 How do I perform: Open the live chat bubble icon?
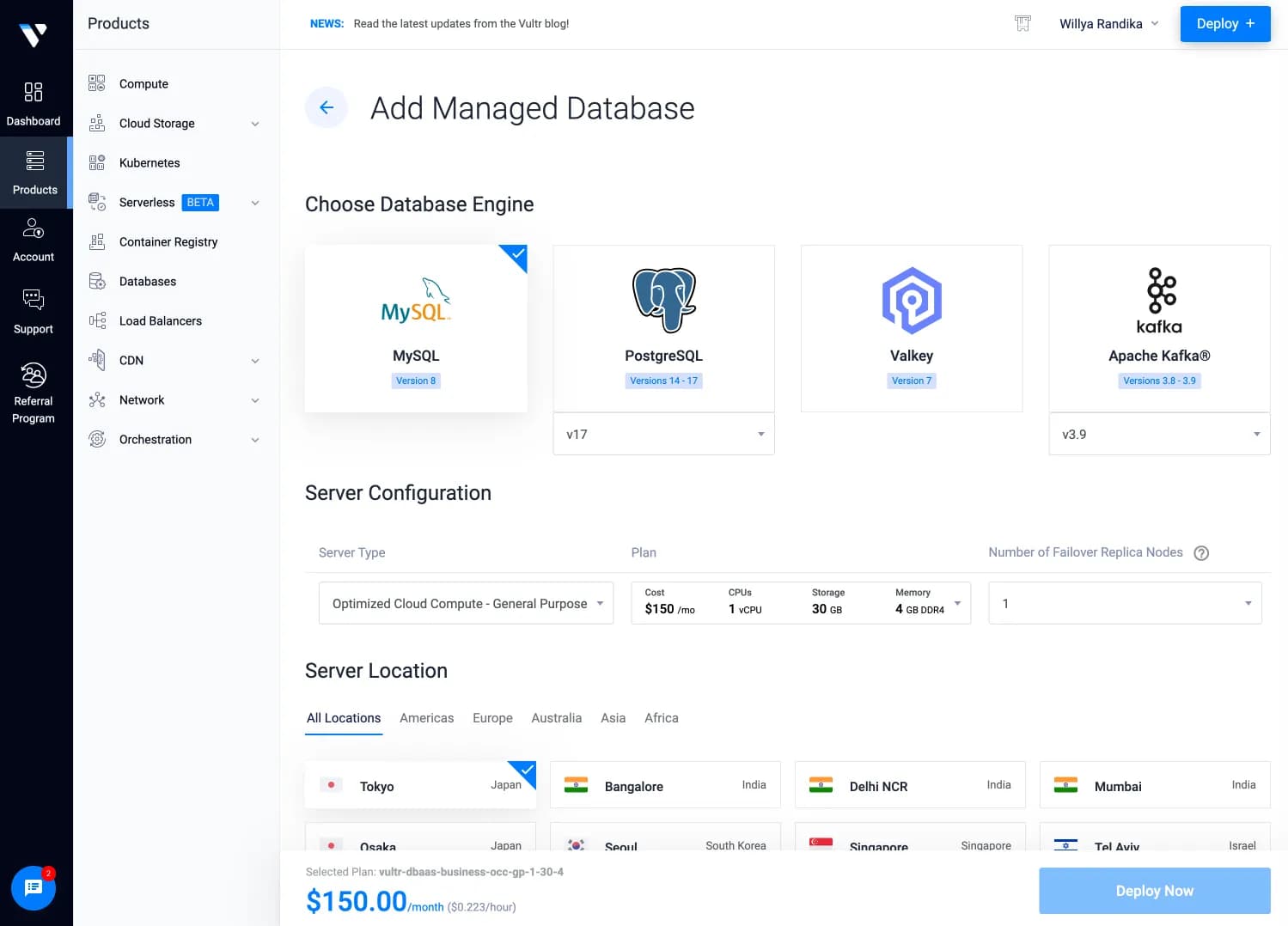pos(34,888)
